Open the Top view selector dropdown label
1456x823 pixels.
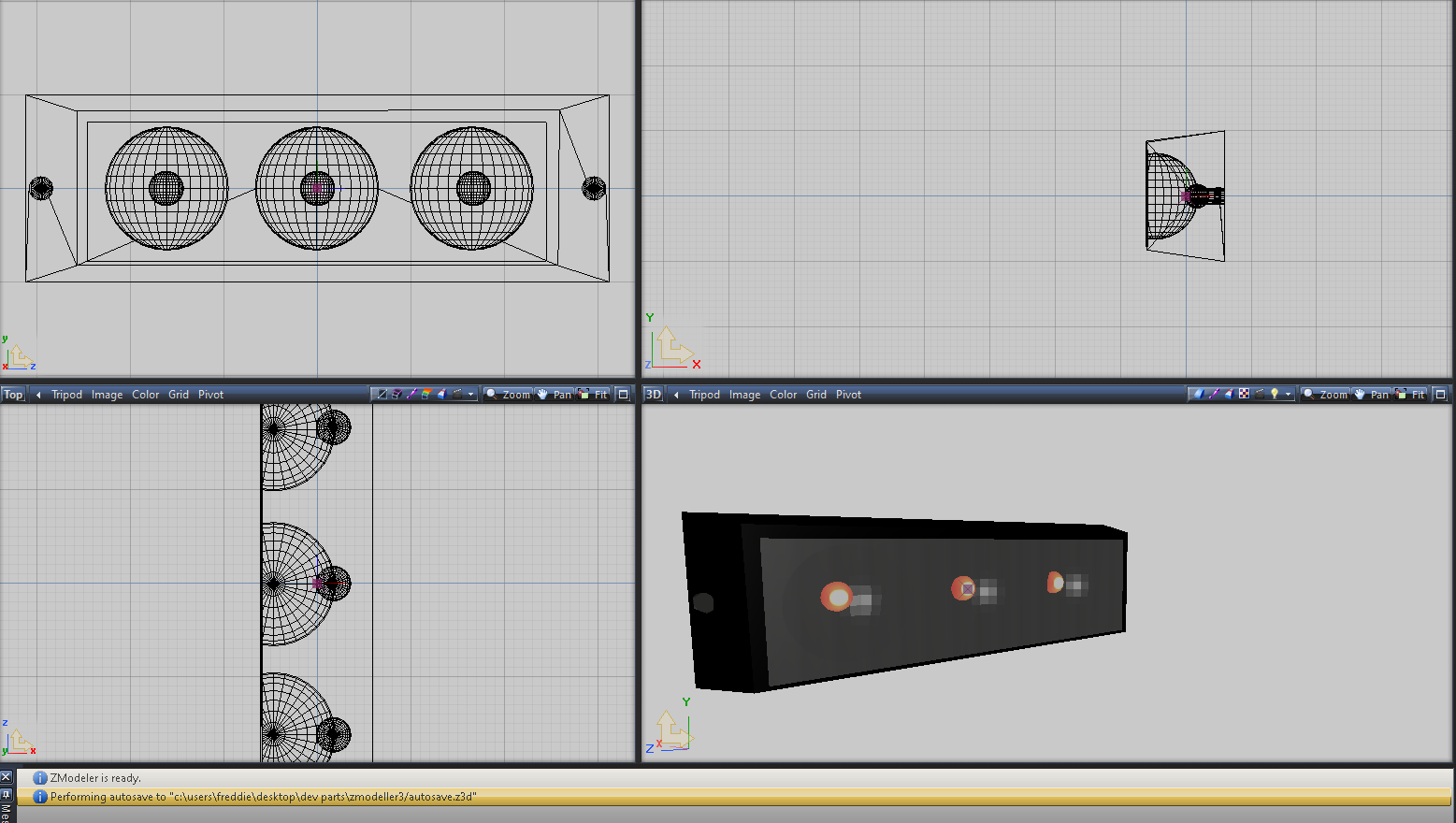(13, 395)
